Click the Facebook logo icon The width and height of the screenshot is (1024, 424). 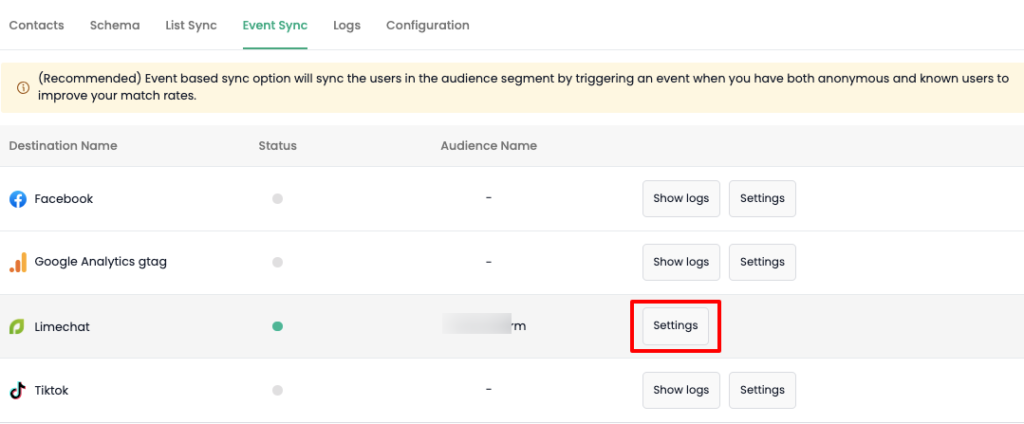(x=18, y=199)
